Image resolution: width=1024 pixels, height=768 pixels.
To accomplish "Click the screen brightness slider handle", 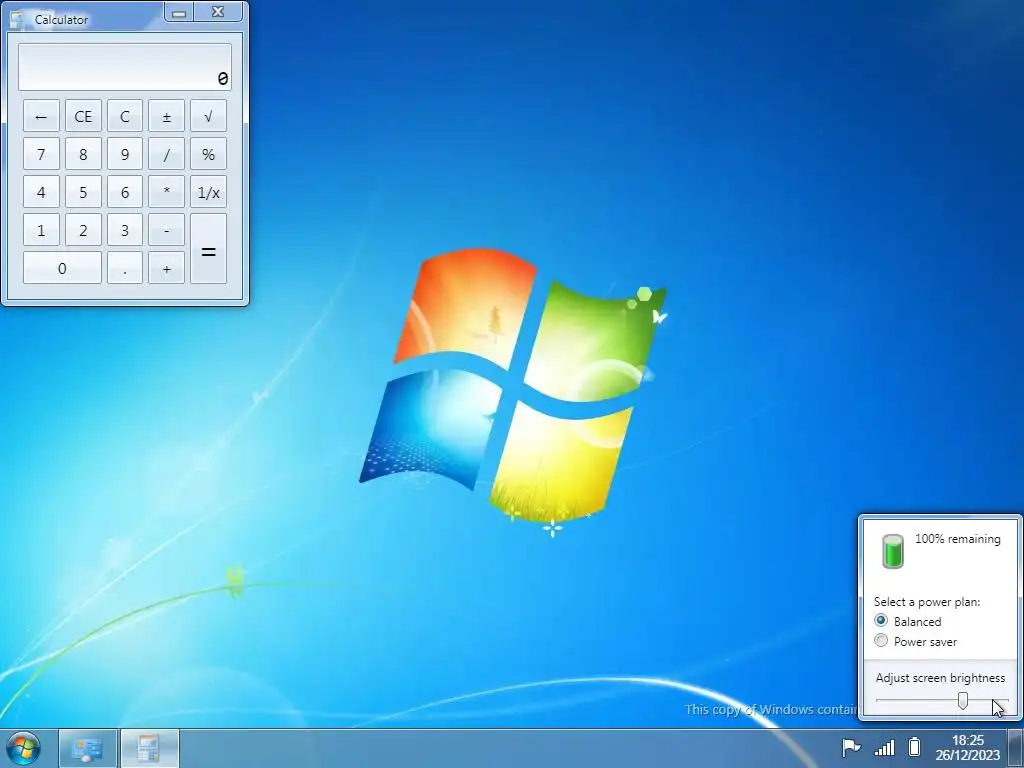I will point(963,700).
